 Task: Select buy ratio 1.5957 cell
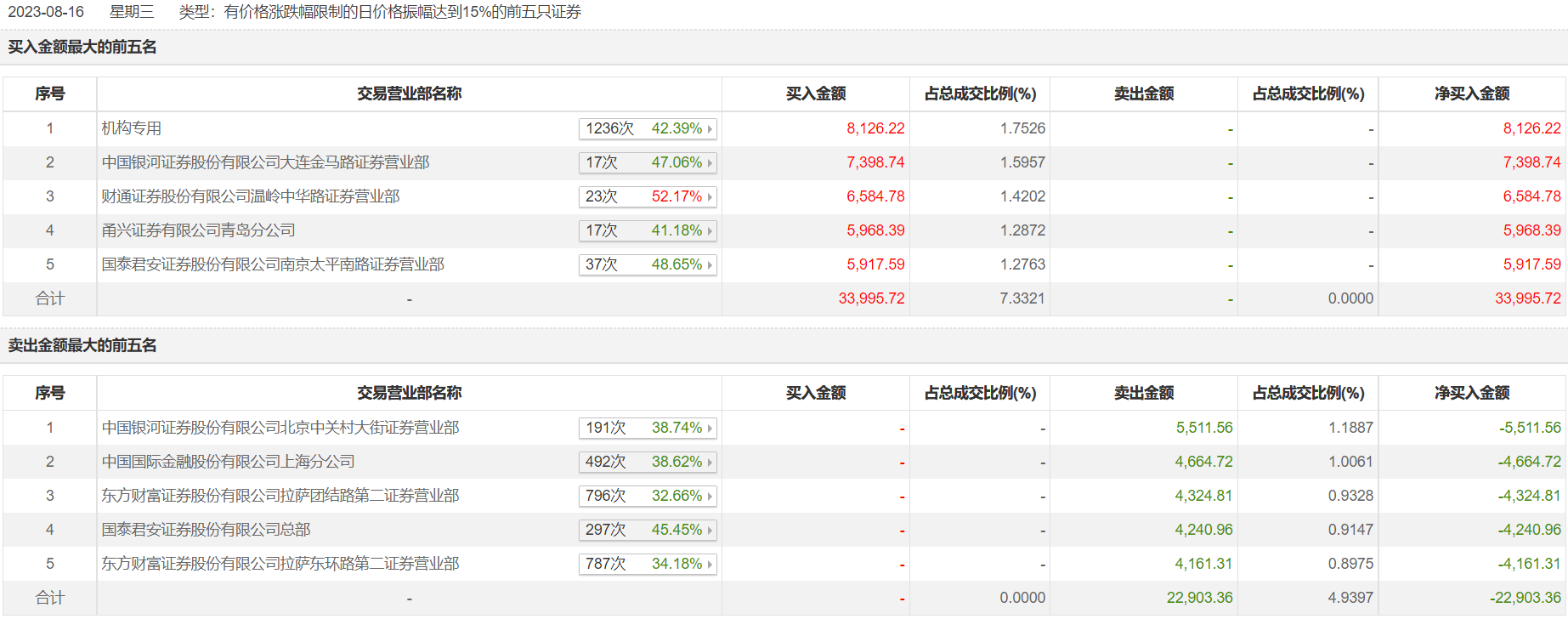point(1022,162)
